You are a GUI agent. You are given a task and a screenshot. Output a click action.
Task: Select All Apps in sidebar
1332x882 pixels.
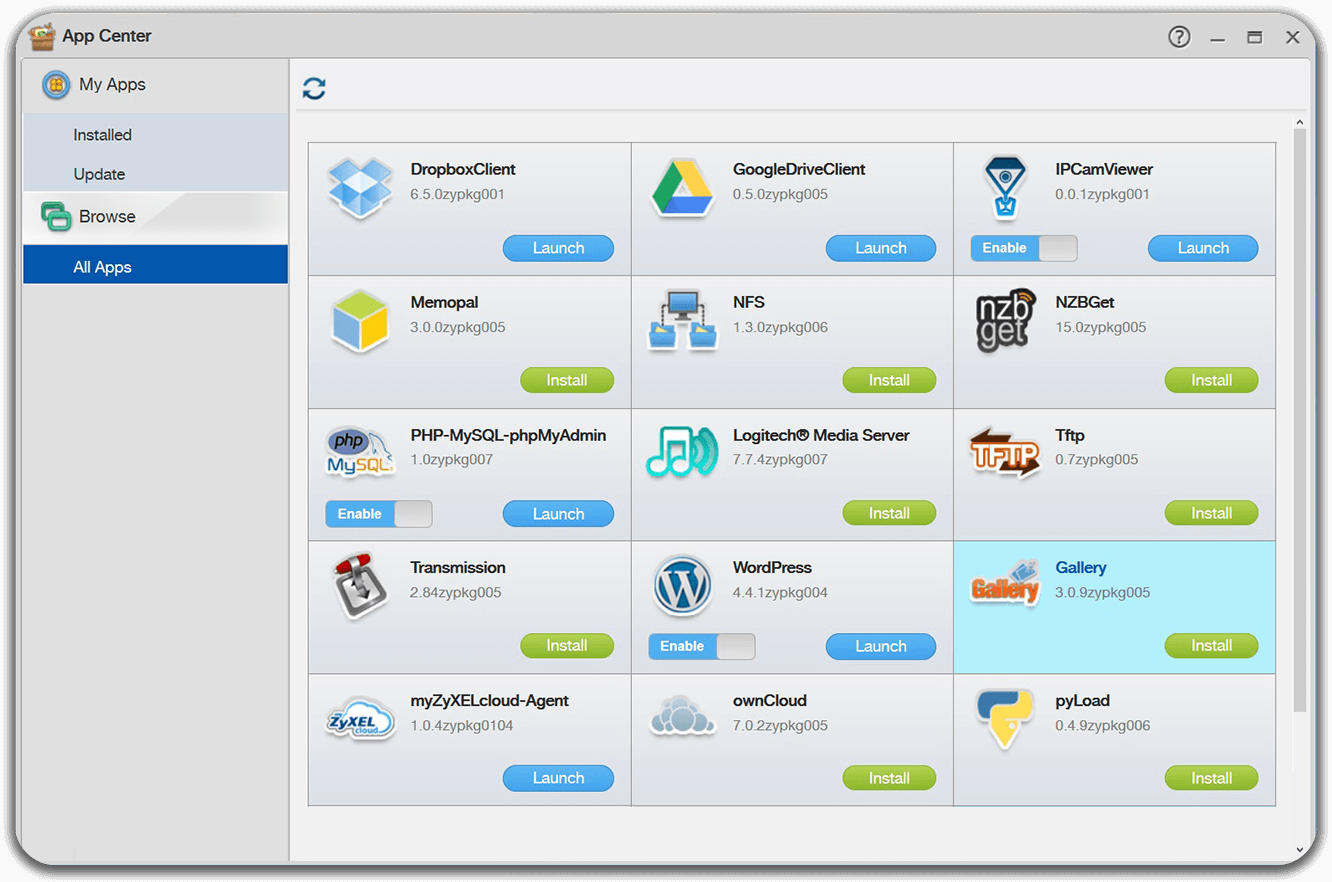pyautogui.click(x=156, y=267)
